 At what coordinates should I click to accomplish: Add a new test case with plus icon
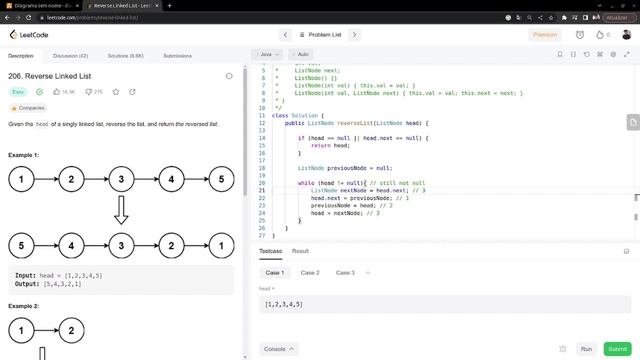coord(368,273)
